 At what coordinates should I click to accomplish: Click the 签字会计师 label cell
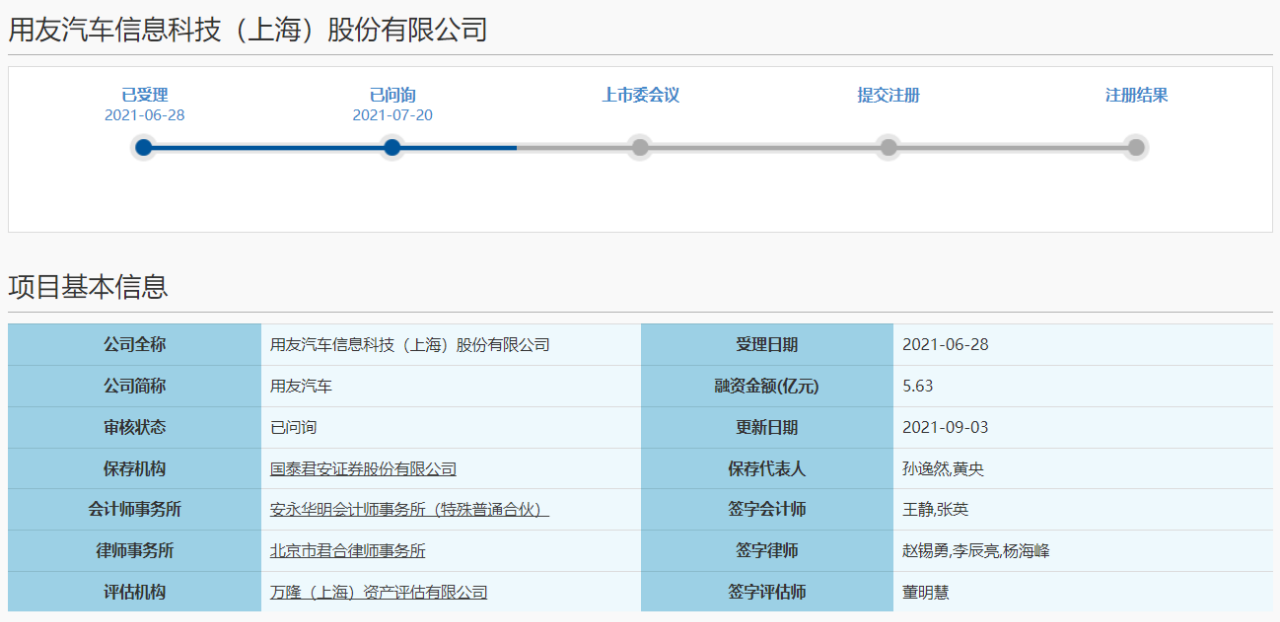point(767,510)
